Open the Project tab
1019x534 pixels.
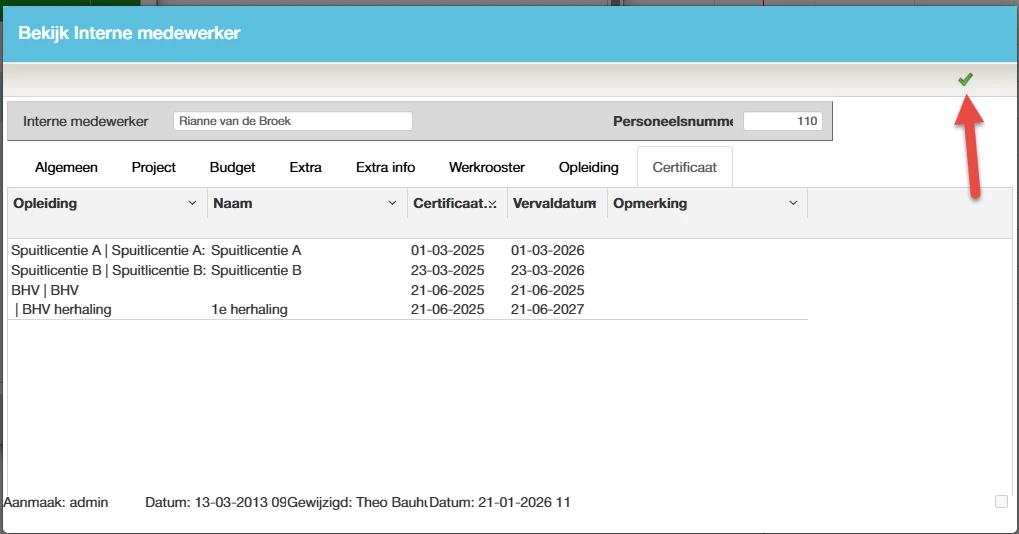point(154,167)
